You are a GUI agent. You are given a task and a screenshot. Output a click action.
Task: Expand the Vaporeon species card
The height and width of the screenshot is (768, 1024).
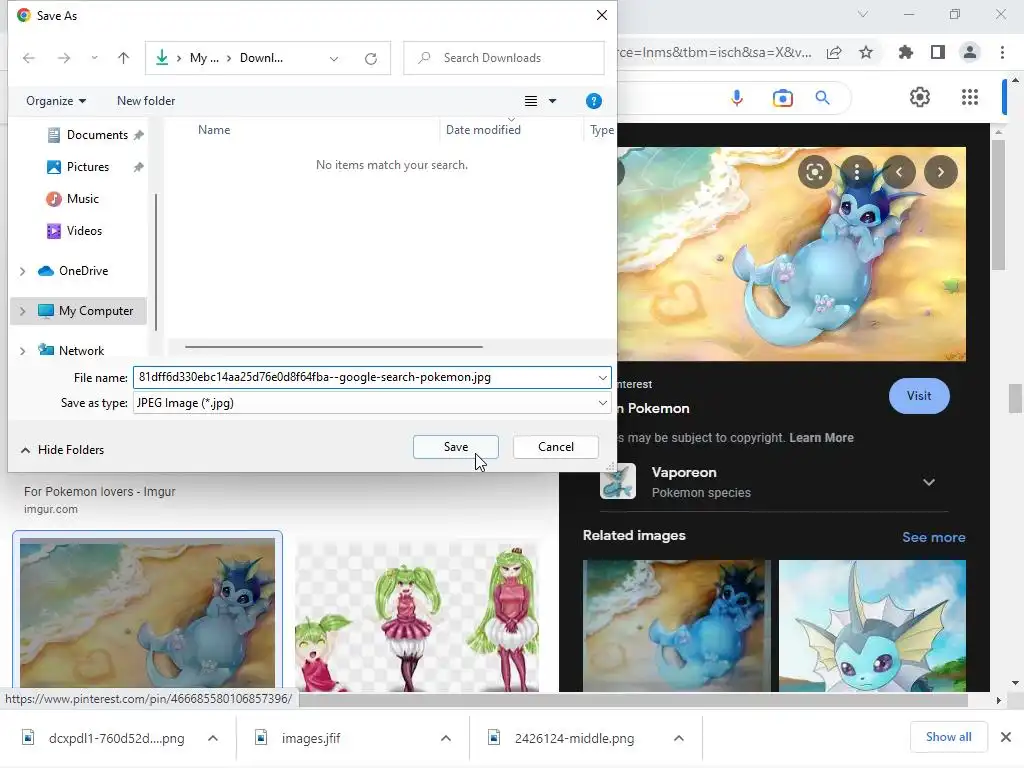pyautogui.click(x=929, y=483)
